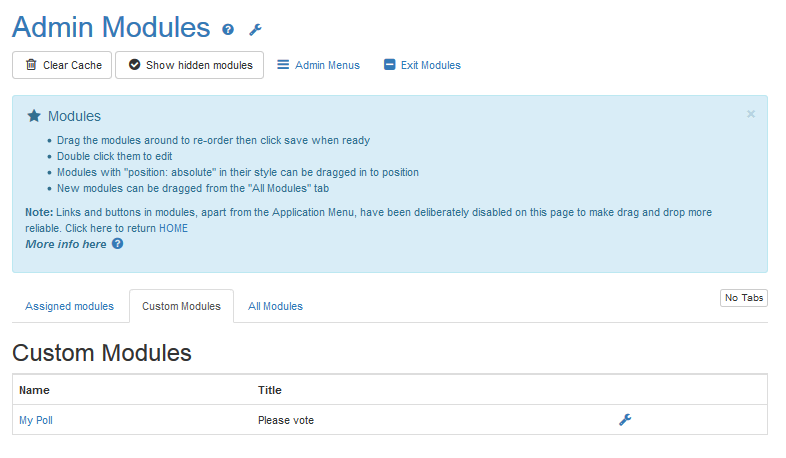Viewport: 786px width, 458px height.
Task: Click the wrench icon next to page title
Action: (255, 30)
